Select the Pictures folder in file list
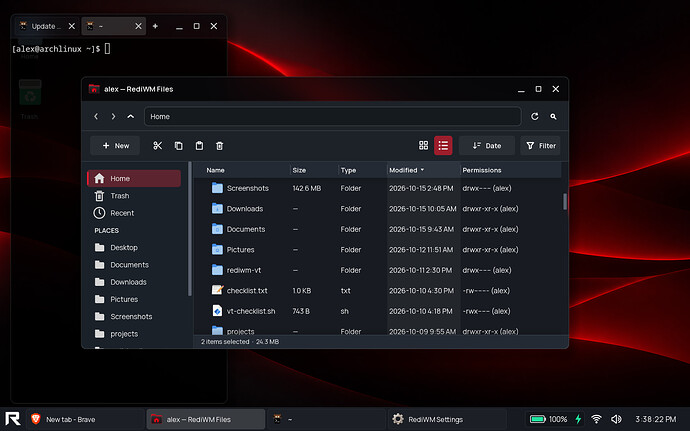 [x=378, y=250]
